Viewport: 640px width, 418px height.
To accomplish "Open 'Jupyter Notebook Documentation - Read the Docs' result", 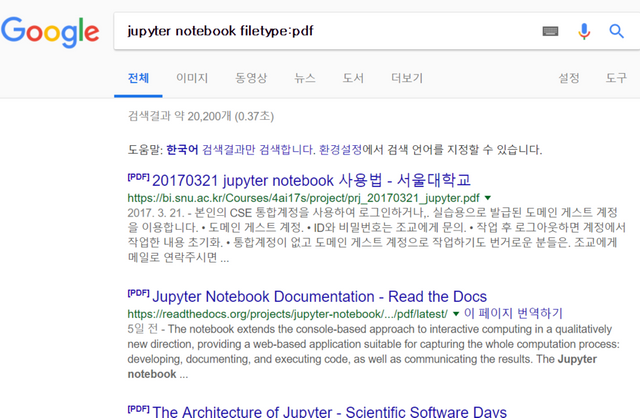I will [x=319, y=296].
